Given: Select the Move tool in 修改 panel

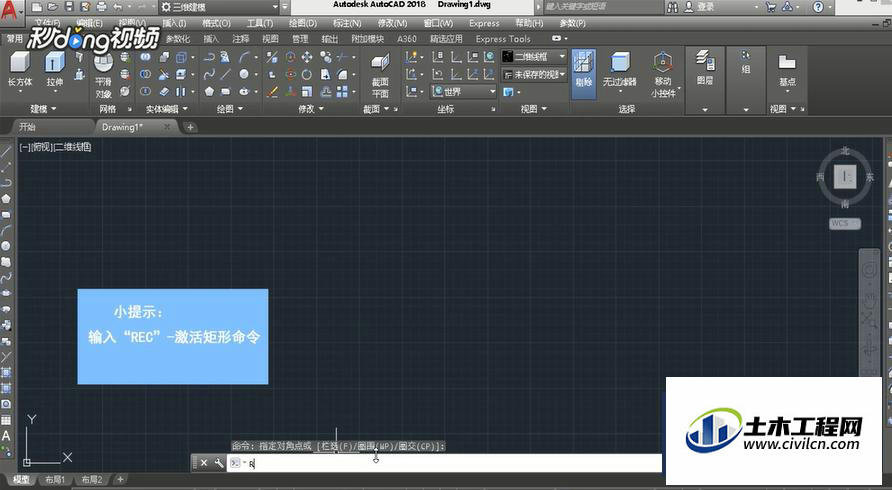Looking at the screenshot, I should (x=307, y=57).
